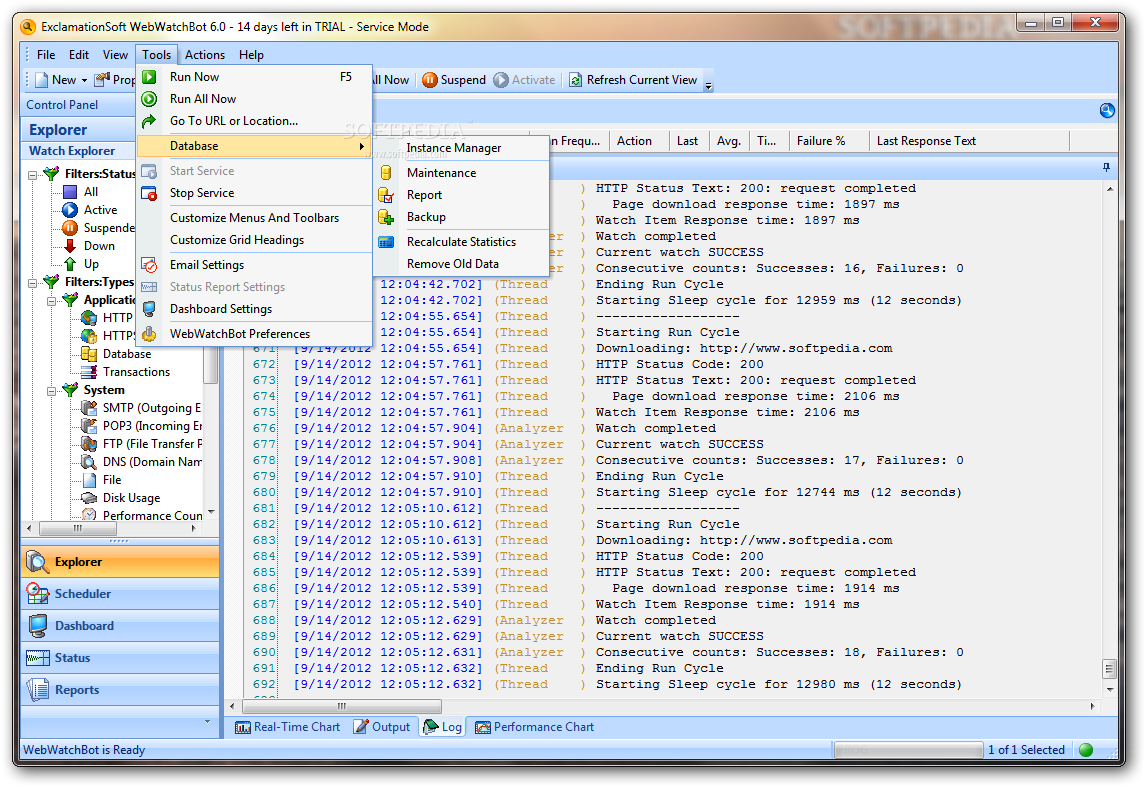
Task: Switch to the Output tab
Action: 382,727
